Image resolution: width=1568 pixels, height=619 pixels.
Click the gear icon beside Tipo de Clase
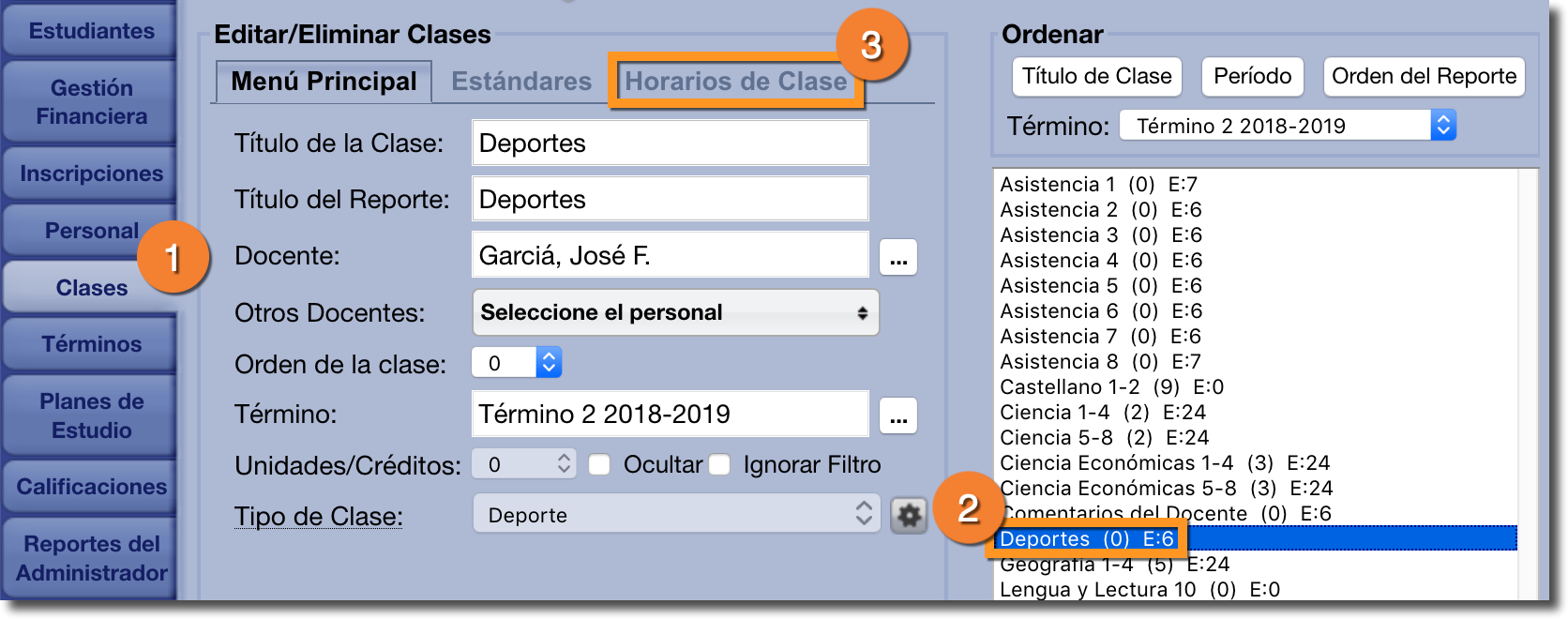[909, 515]
